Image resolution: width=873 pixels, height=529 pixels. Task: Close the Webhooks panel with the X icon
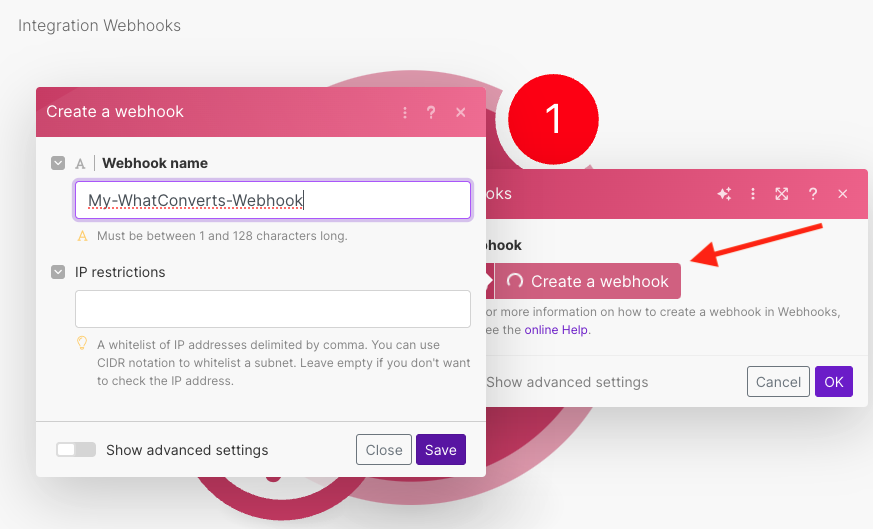[x=842, y=194]
